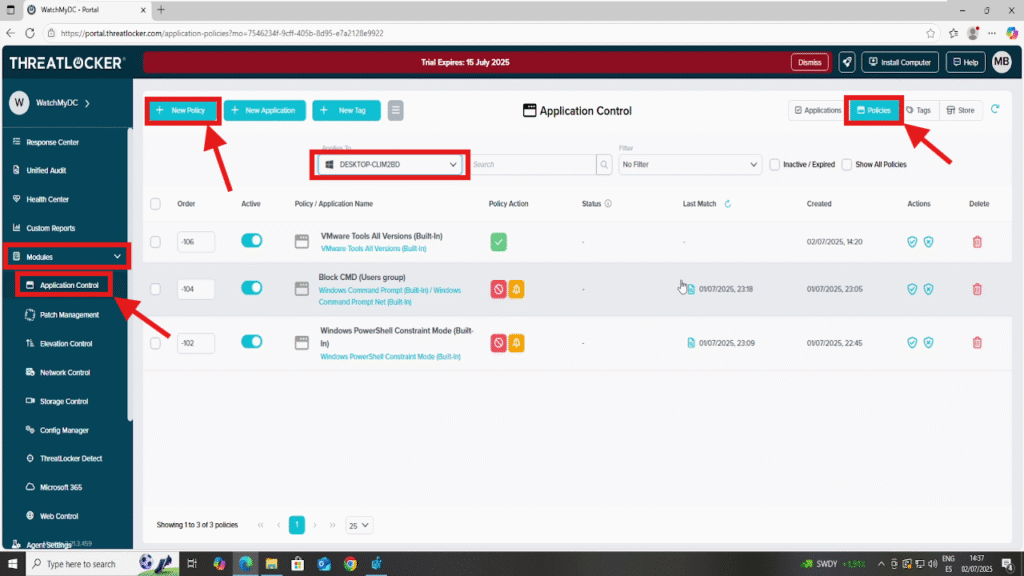This screenshot has height=576, width=1024.
Task: Disable the PowerShell Constraint Mode active toggle
Action: point(251,342)
